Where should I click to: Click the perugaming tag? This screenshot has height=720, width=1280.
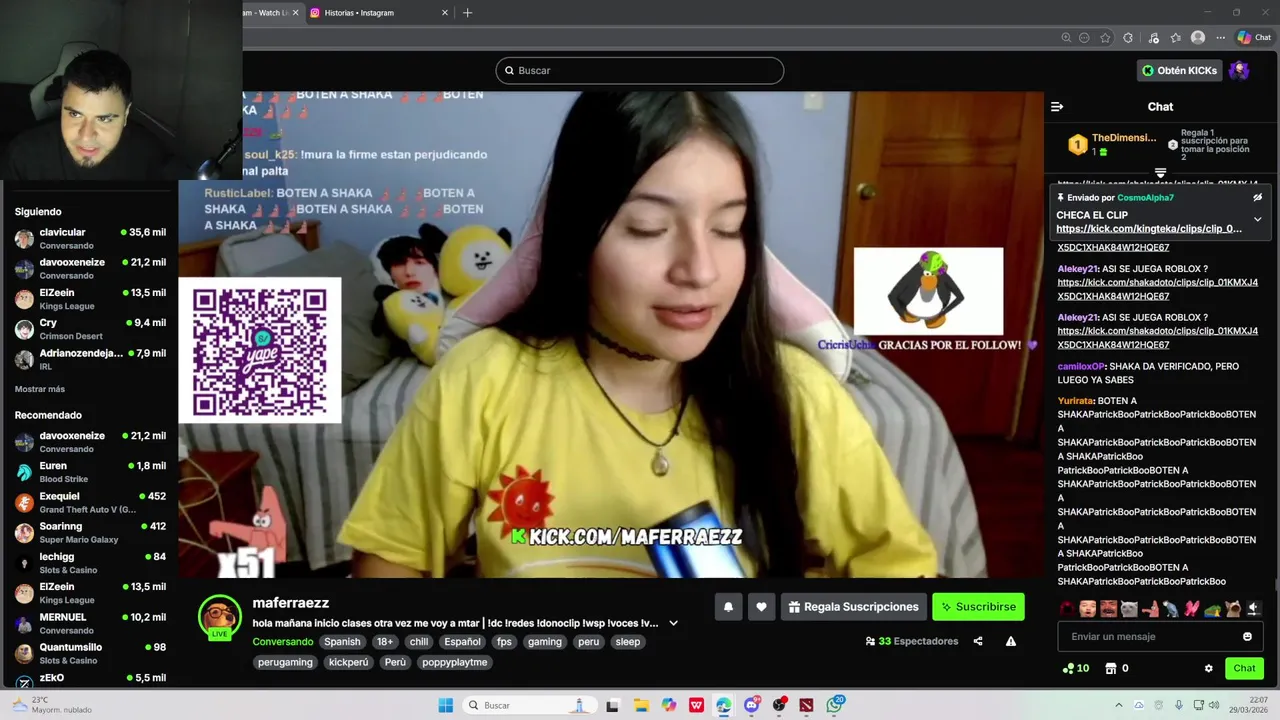click(x=285, y=662)
